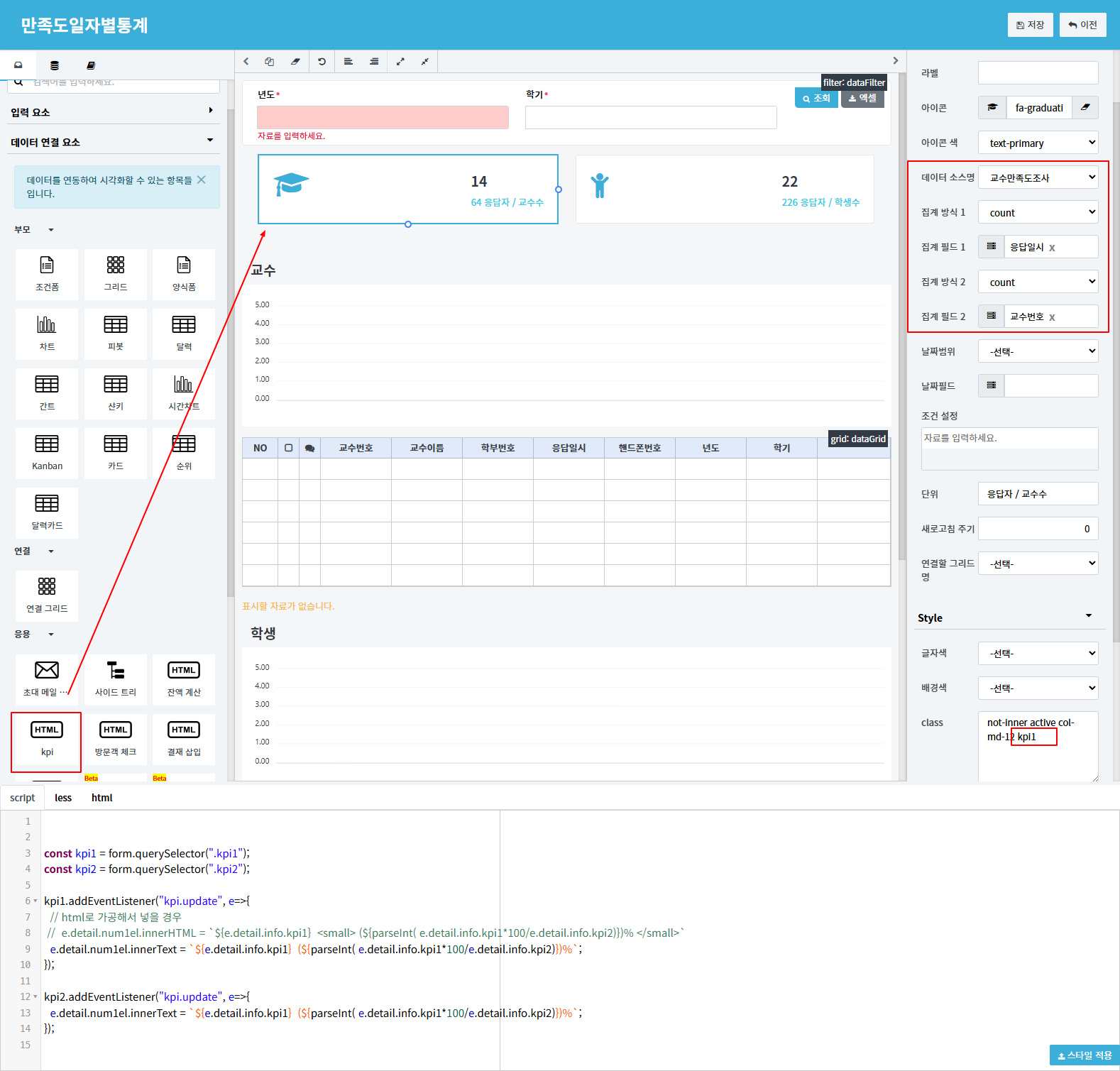Click the 조회 search button
The width and height of the screenshot is (1120, 1071).
coord(816,99)
